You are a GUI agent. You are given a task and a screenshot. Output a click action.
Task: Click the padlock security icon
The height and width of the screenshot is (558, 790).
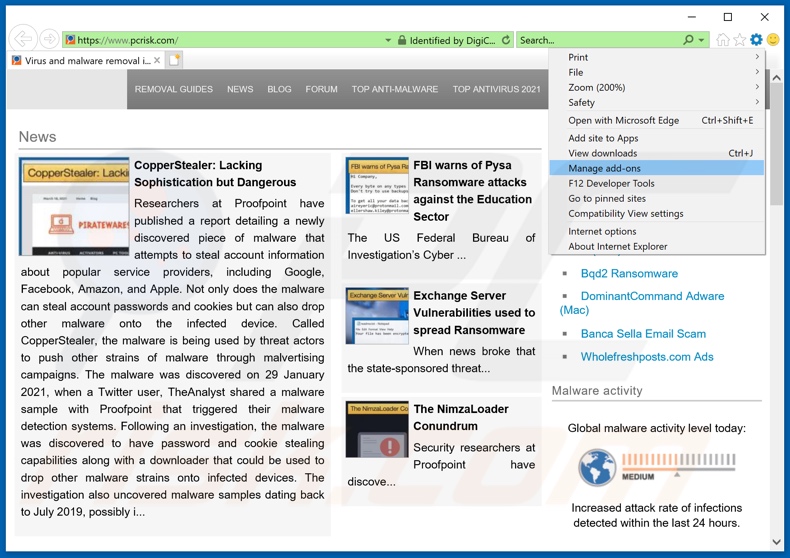(x=402, y=40)
